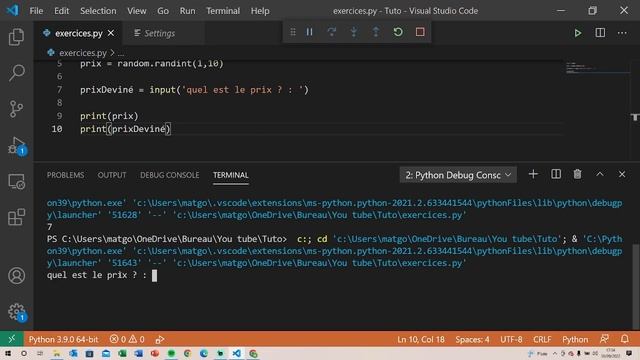Click the breadcrumb ellipsis item
640x360 pixels.
[121, 53]
